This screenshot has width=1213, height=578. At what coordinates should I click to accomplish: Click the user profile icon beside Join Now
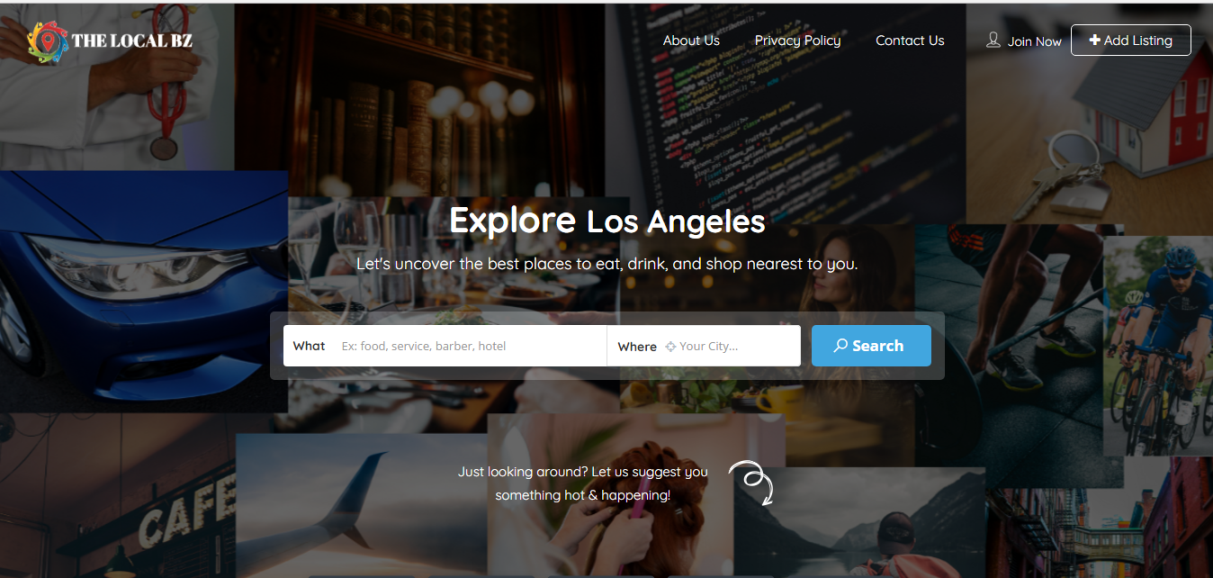point(993,40)
